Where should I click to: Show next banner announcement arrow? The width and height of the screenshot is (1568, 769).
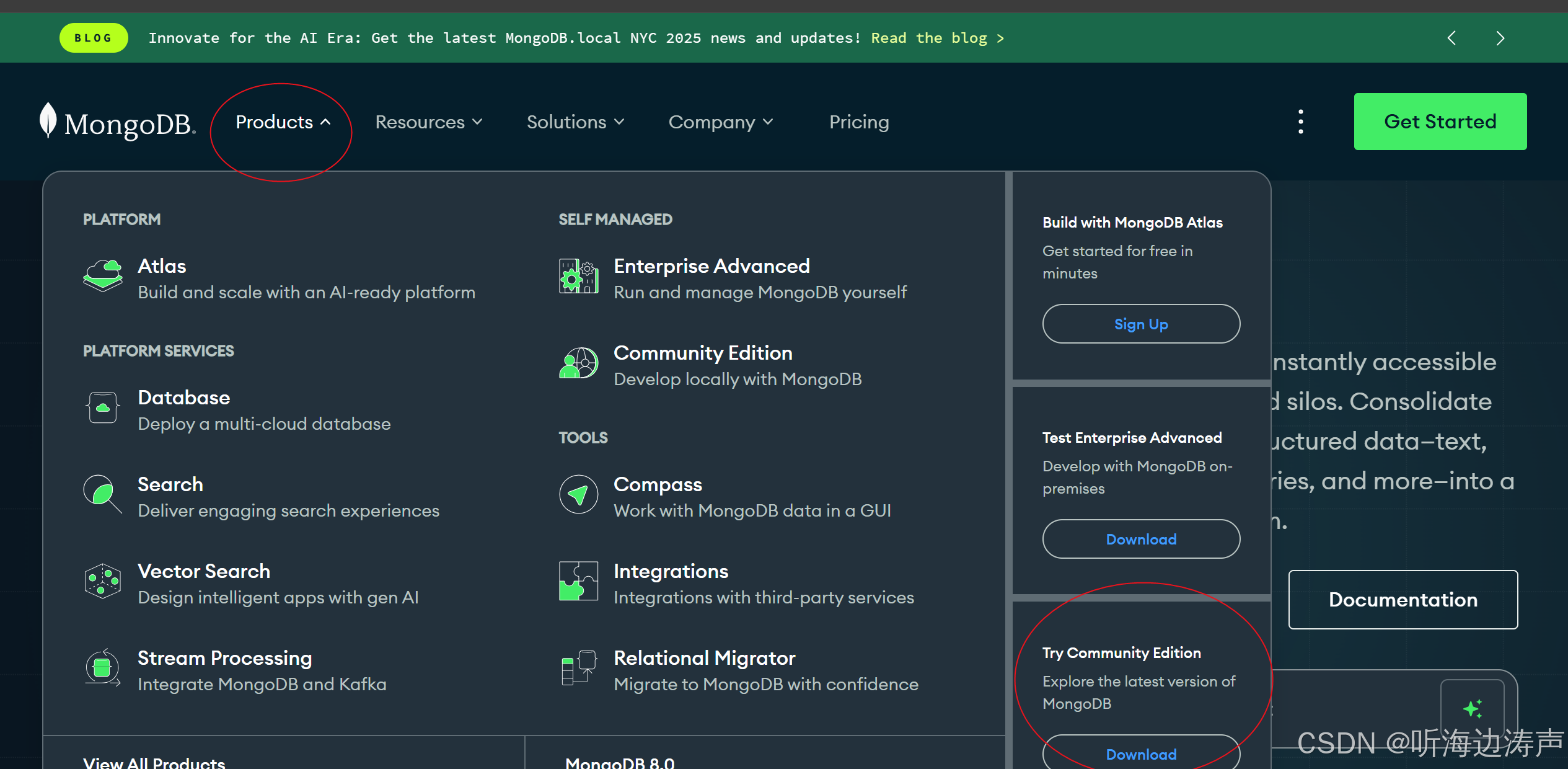(x=1500, y=38)
